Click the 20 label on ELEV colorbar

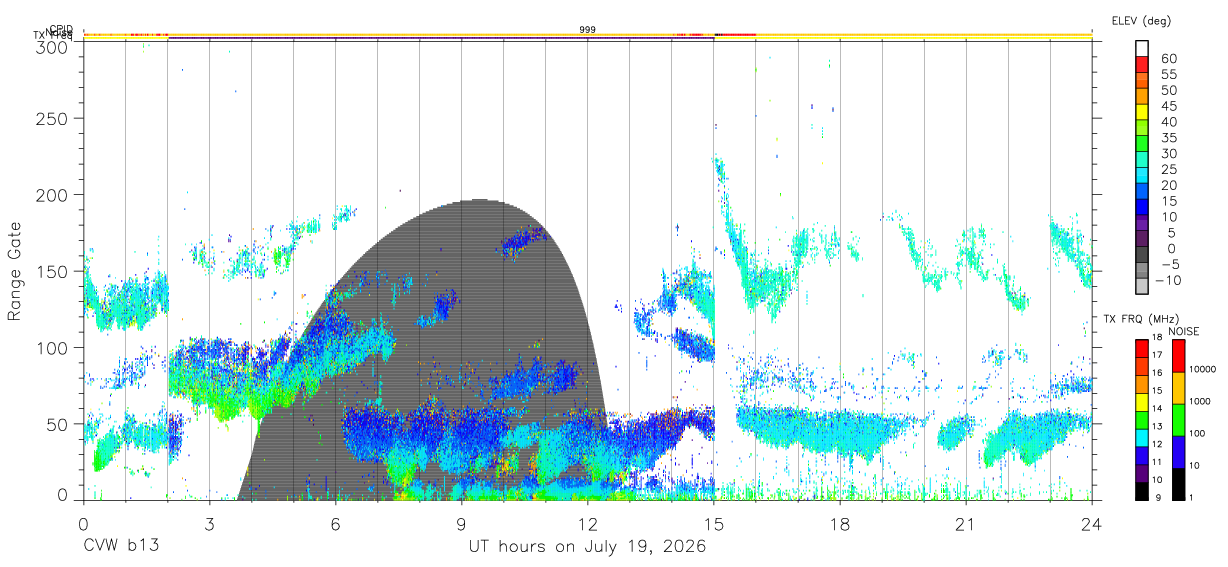(x=1168, y=186)
